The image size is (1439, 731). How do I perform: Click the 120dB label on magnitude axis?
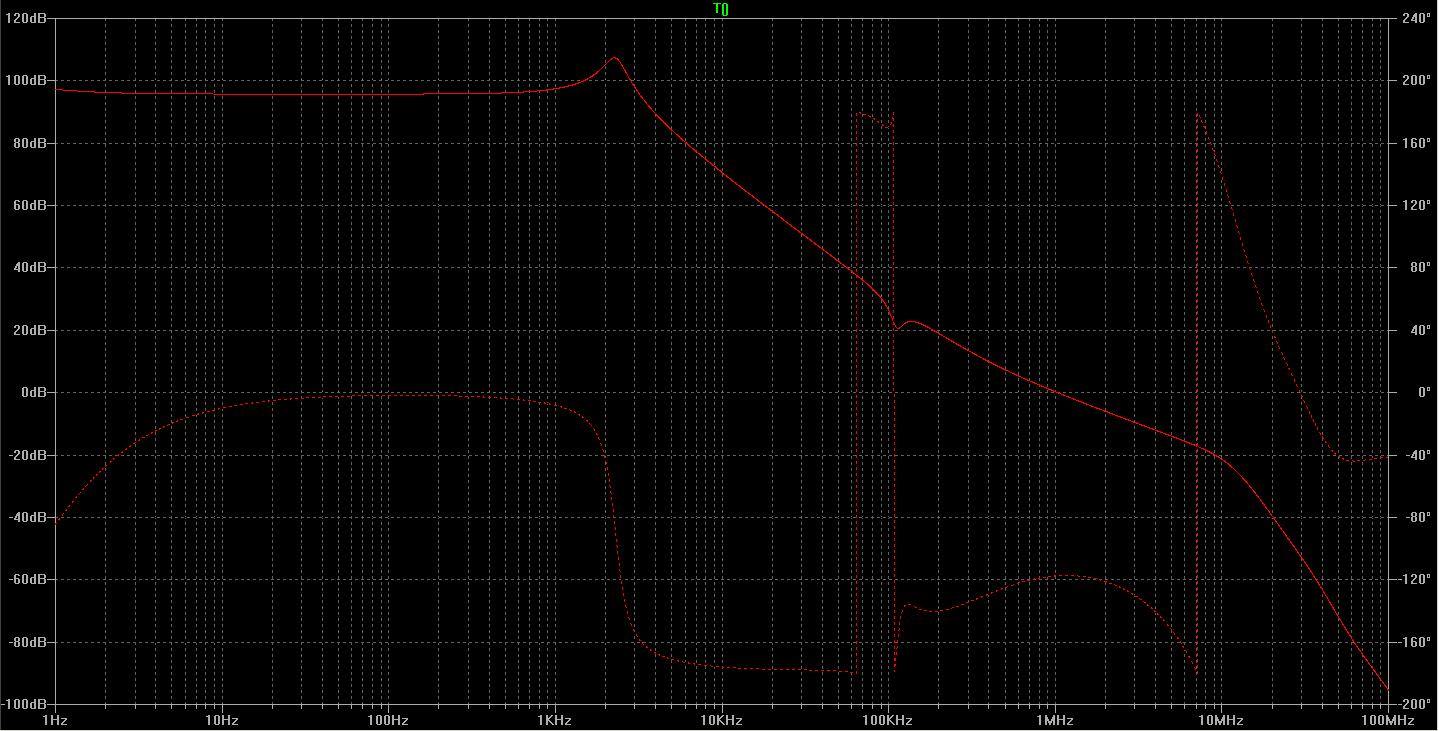27,18
